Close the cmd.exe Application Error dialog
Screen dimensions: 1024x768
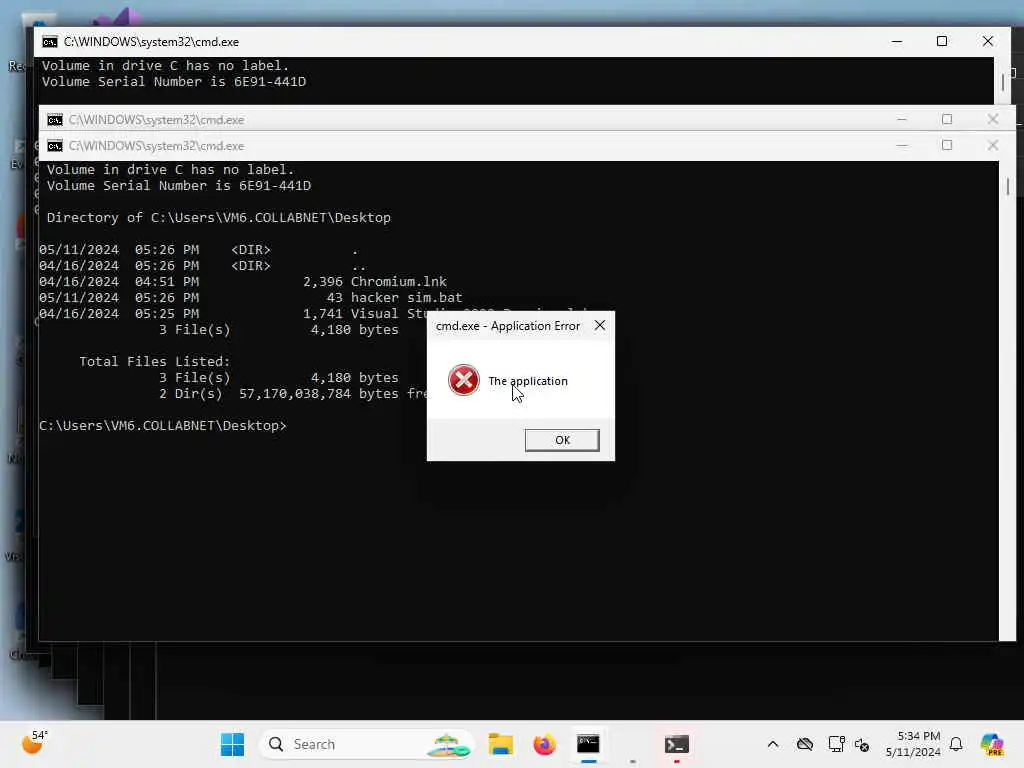(600, 325)
